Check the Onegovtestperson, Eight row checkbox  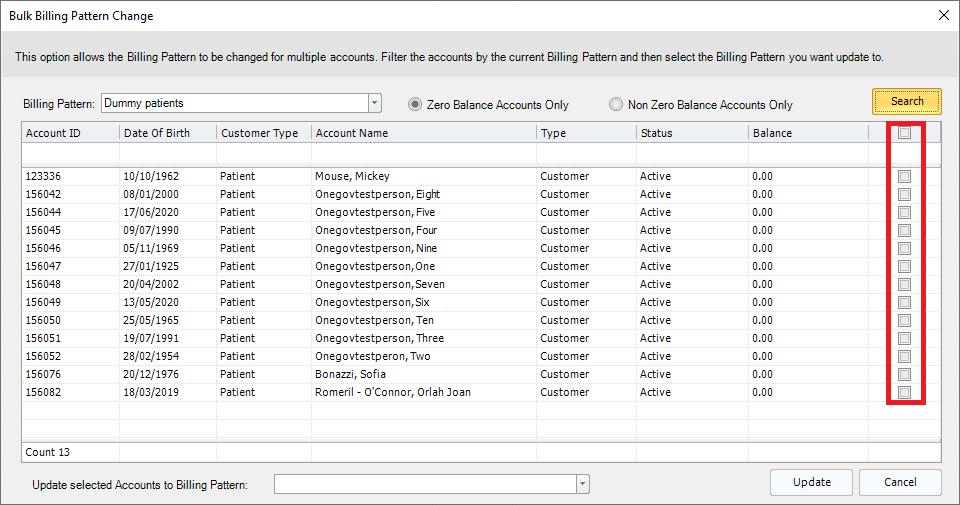pos(904,195)
